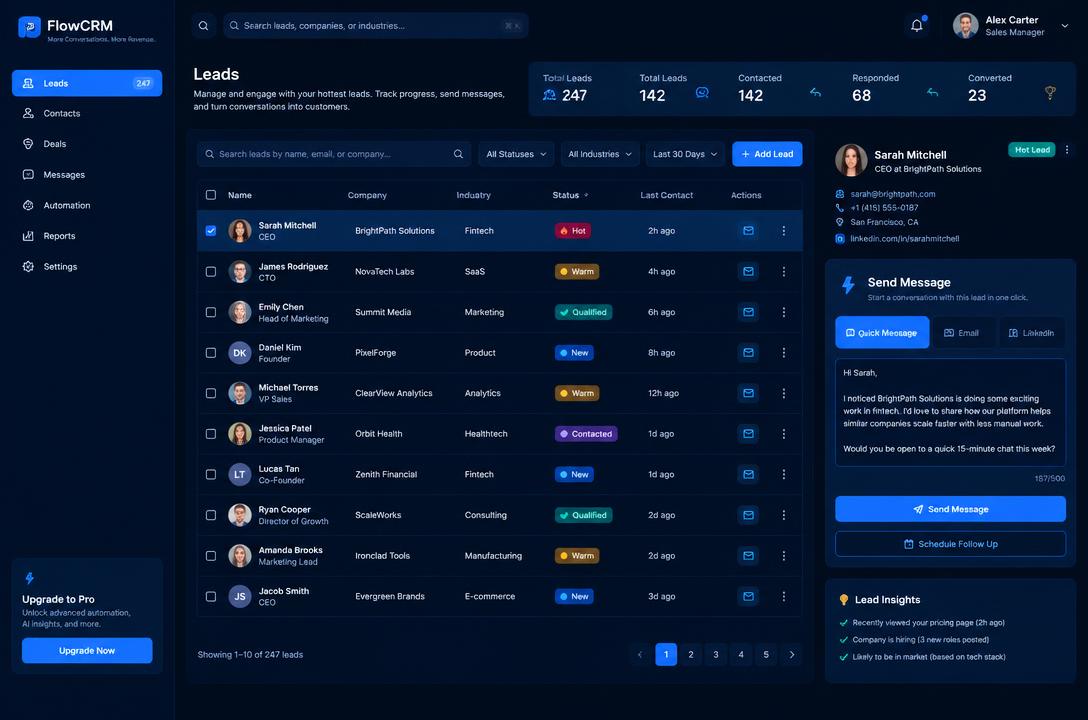Open three-dot menu for Daniel Kim row

783,352
